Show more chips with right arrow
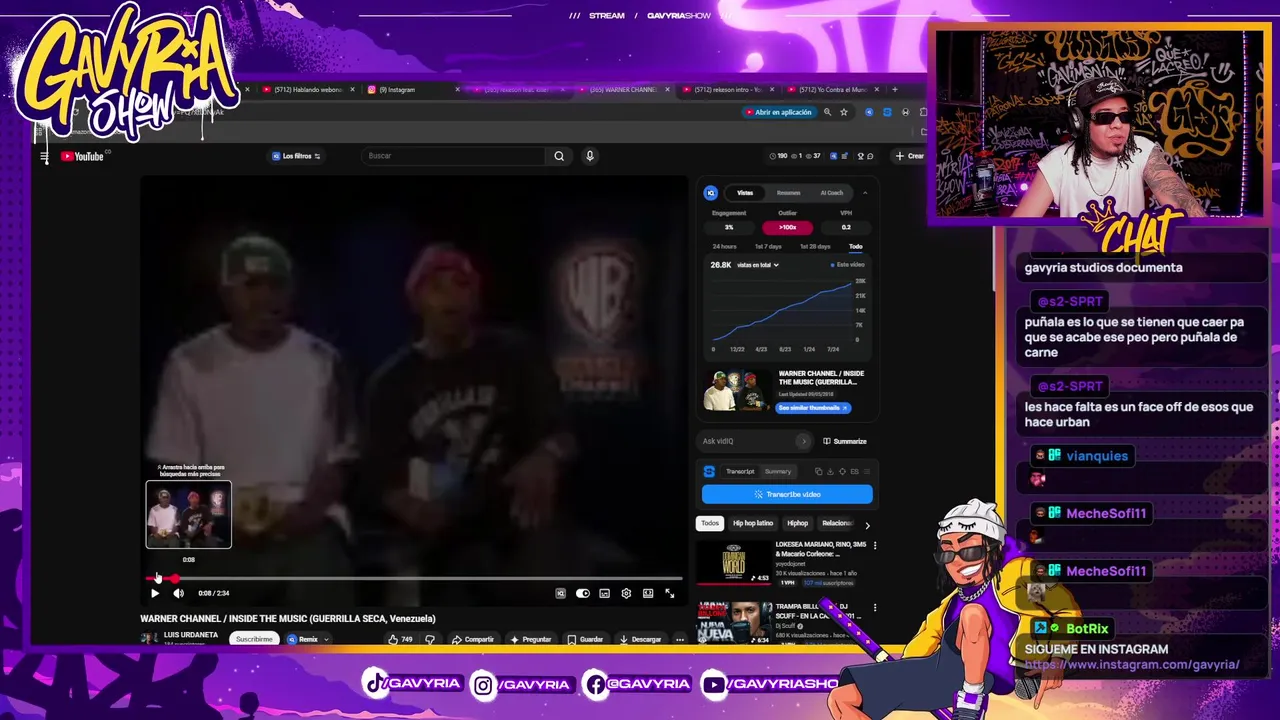The image size is (1280, 720). tap(867, 524)
